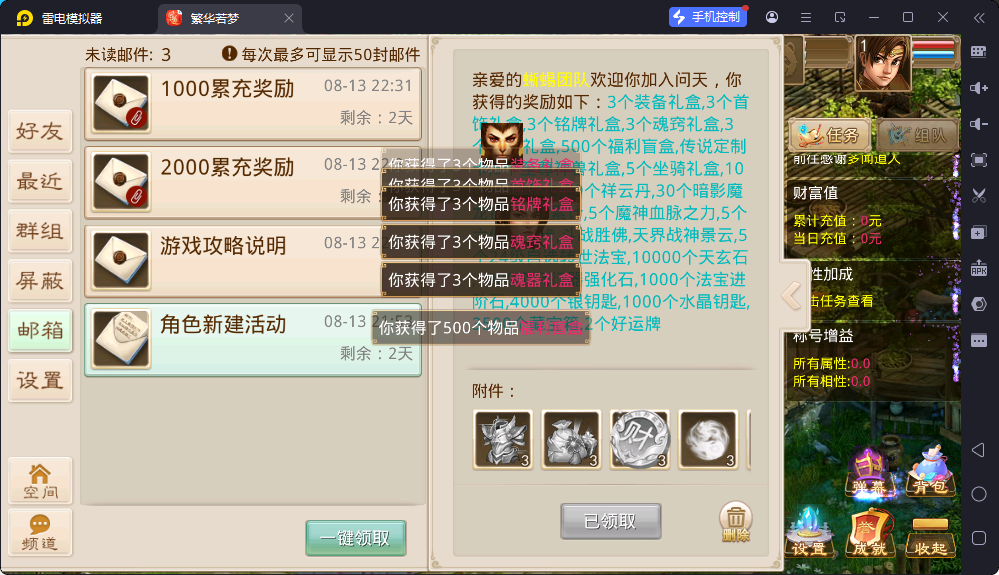Click the emulator volume up icon
The width and height of the screenshot is (999, 575).
[979, 88]
